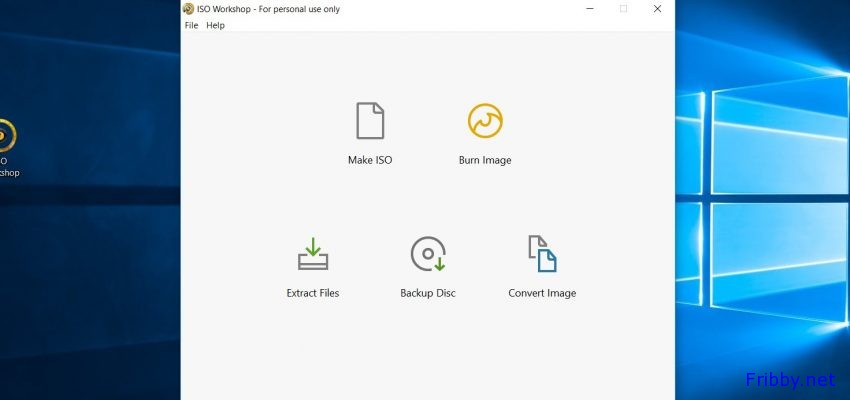
Task: Click the Convert Image pages icon
Action: 542,254
